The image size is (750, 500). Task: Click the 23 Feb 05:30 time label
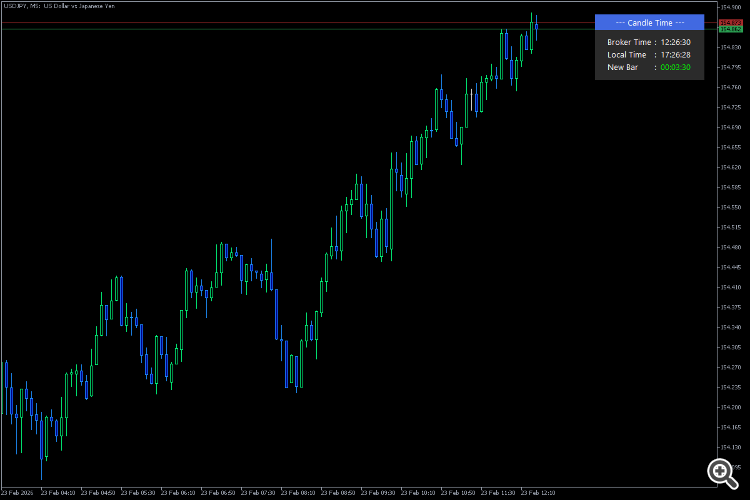click(138, 492)
